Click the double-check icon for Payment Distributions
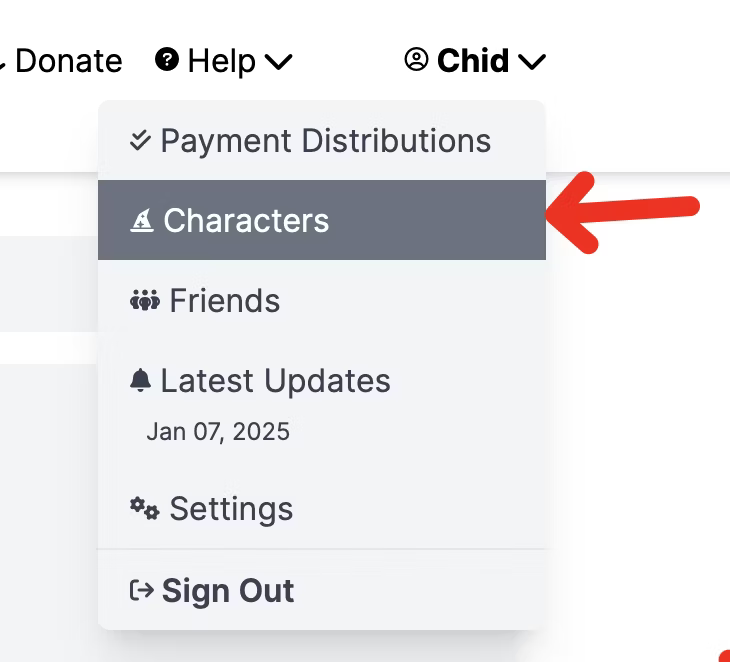This screenshot has height=662, width=730. (140, 140)
